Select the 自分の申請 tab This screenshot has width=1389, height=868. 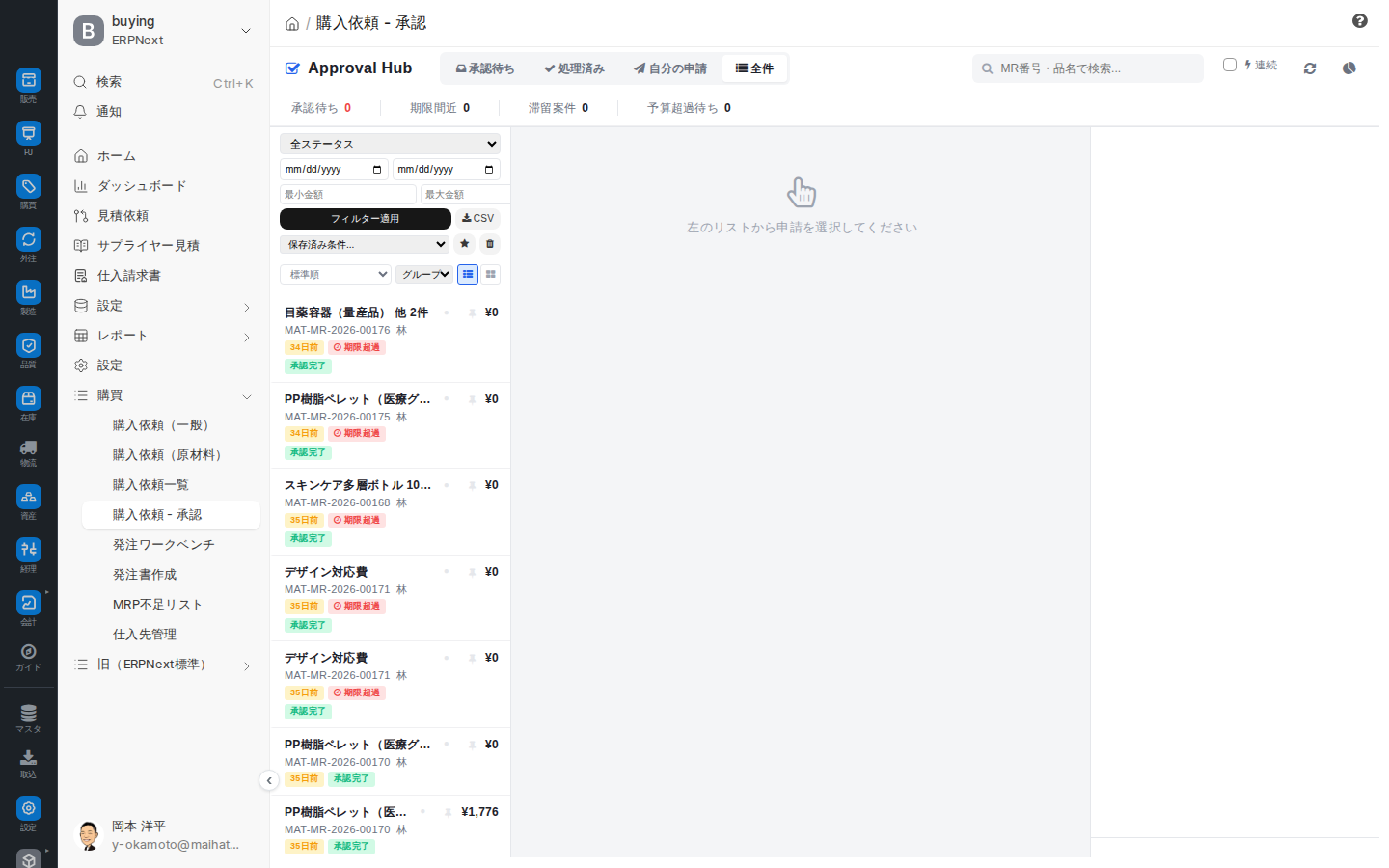pos(670,68)
